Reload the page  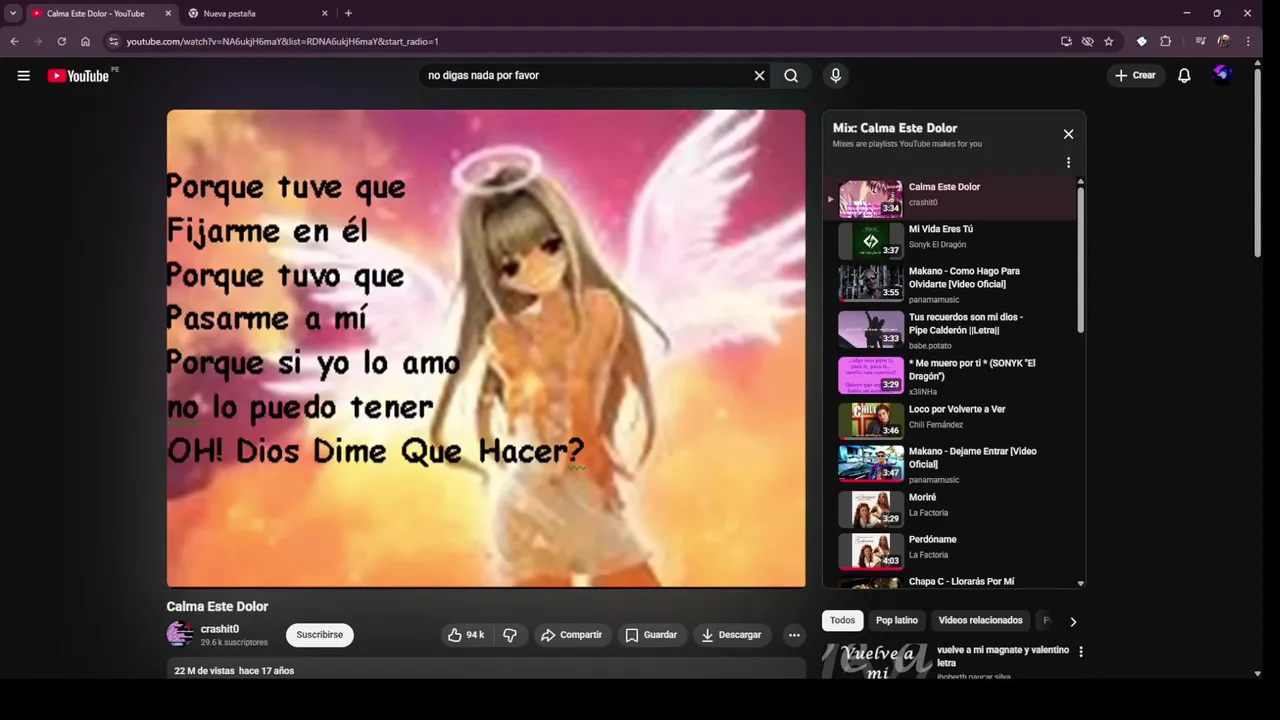(x=62, y=41)
